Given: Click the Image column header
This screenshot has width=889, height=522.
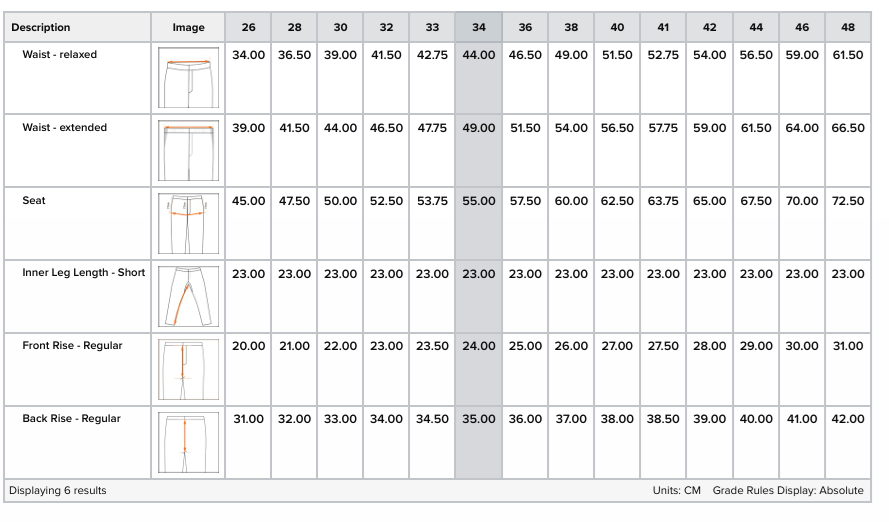Looking at the screenshot, I should coord(188,27).
